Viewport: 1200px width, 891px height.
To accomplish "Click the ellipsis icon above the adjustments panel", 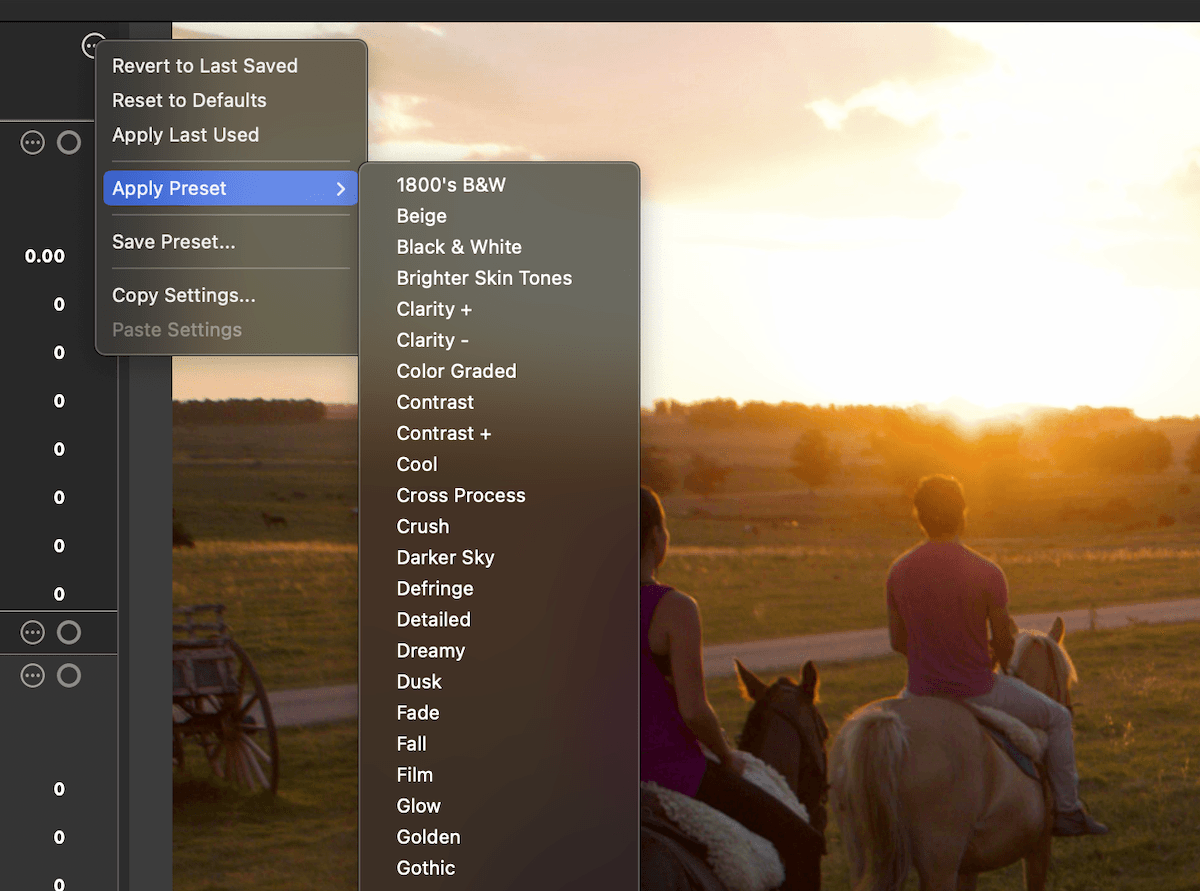I will (x=93, y=45).
